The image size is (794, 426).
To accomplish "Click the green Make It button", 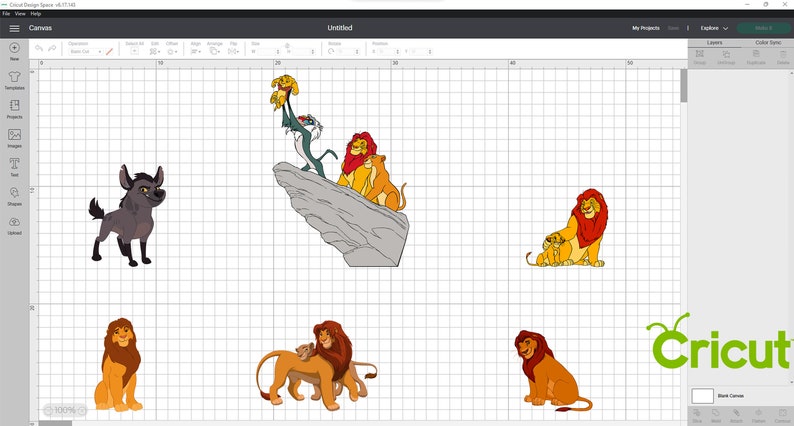I will pyautogui.click(x=763, y=28).
